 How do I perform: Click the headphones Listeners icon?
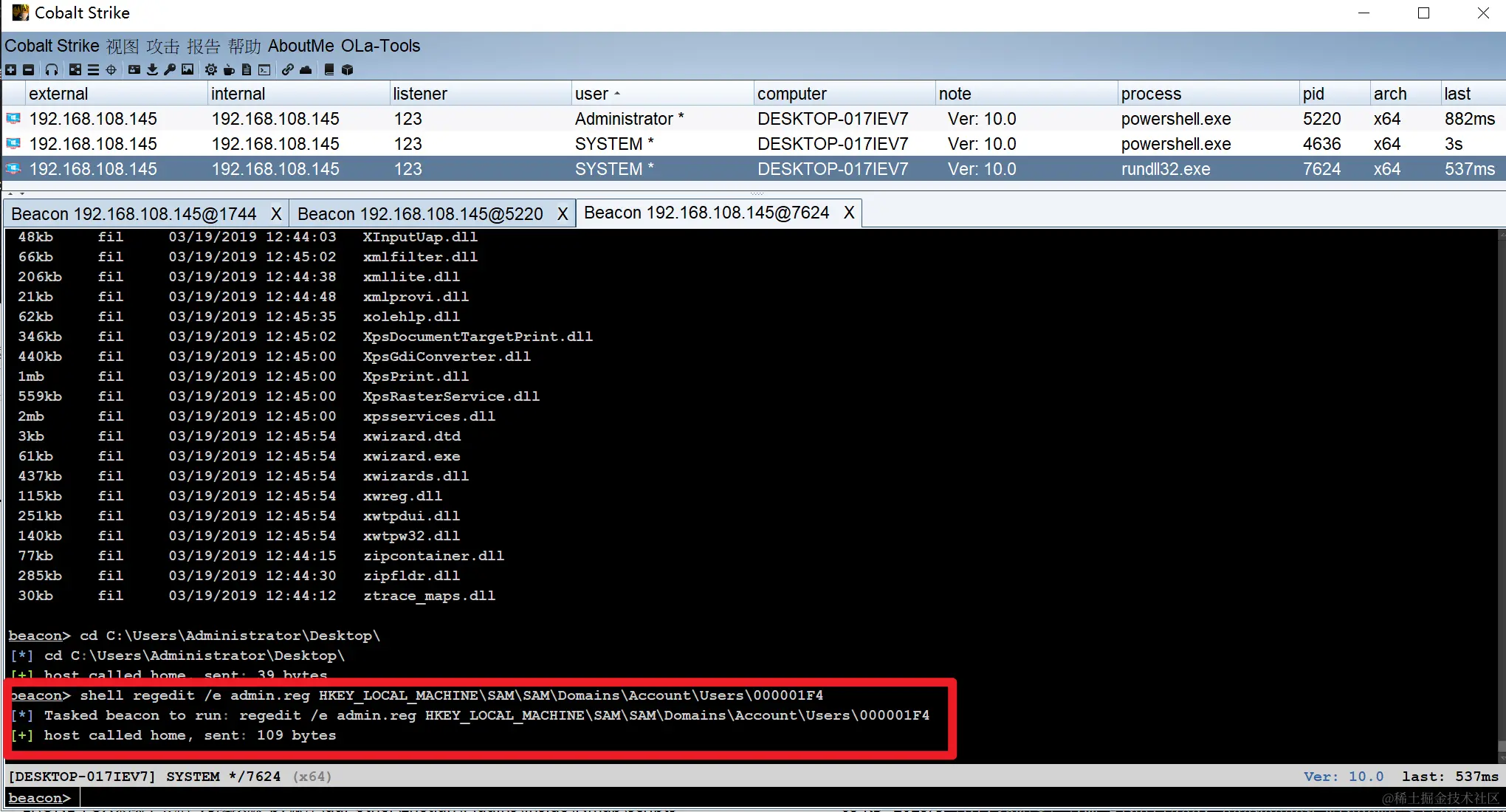51,70
